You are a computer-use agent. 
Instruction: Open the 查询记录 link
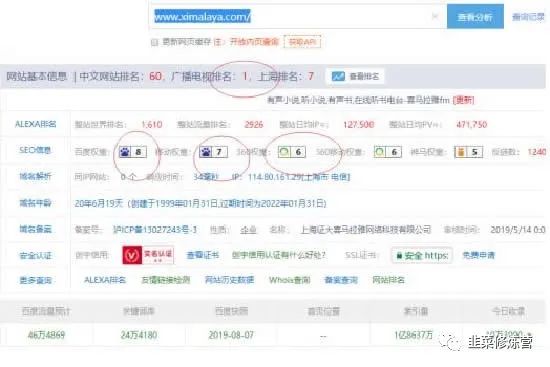coord(528,16)
